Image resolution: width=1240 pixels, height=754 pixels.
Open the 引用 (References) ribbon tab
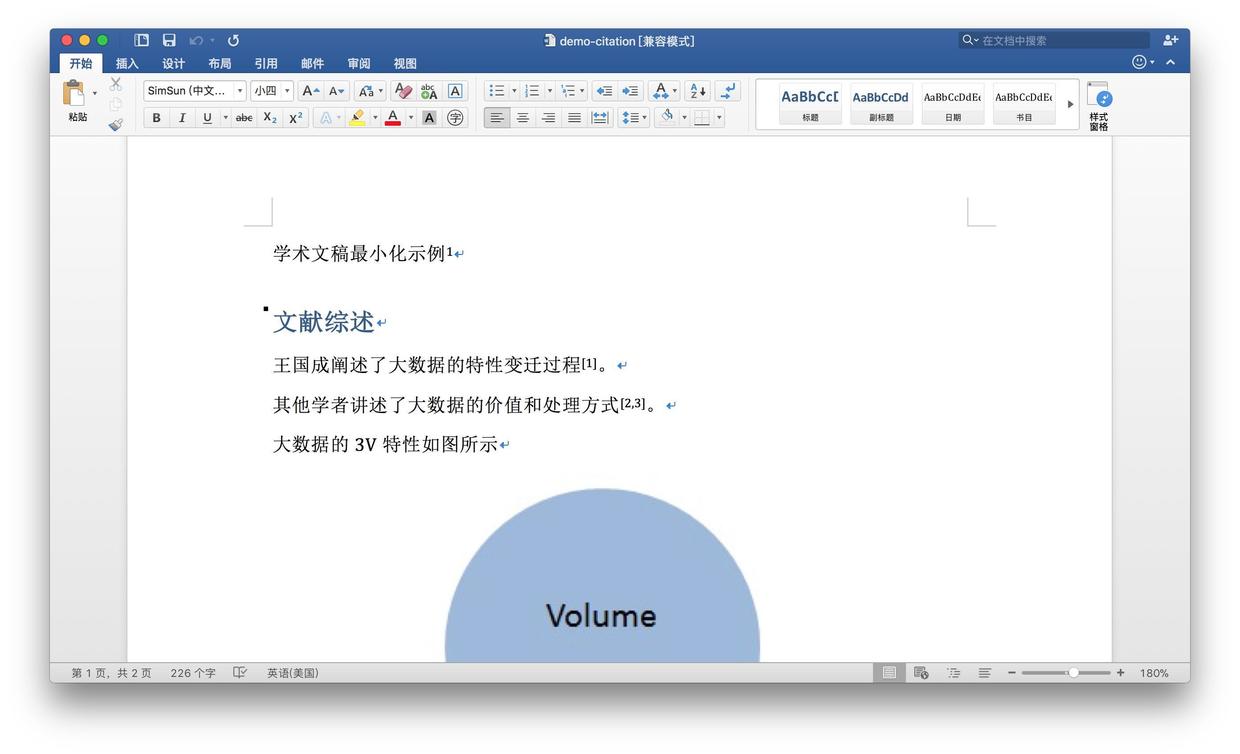[x=266, y=63]
